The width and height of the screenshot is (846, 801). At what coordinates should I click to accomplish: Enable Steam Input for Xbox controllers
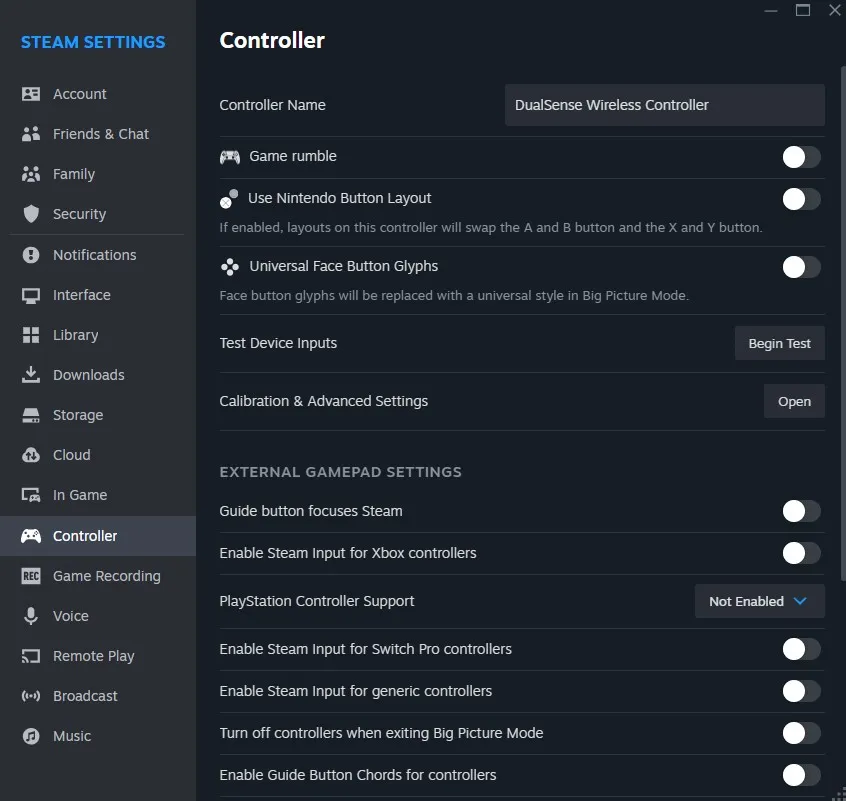point(801,553)
